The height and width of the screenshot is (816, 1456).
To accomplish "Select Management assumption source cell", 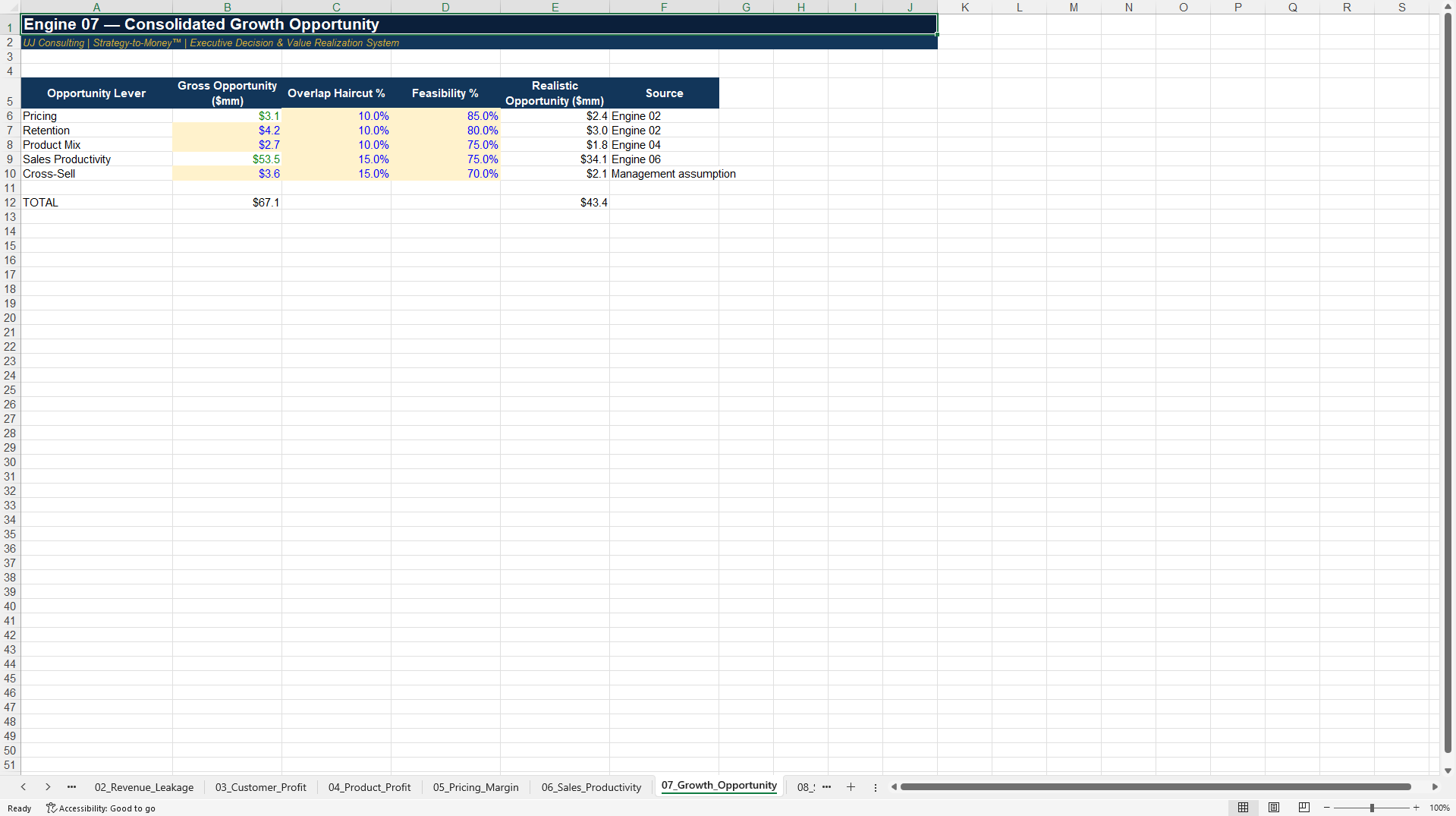I will (x=664, y=174).
